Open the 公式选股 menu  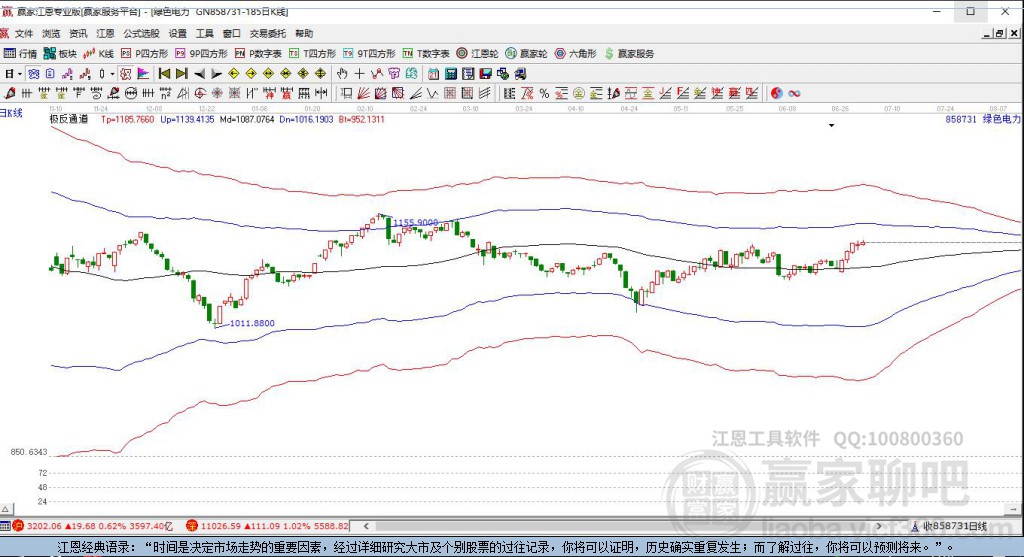point(142,33)
